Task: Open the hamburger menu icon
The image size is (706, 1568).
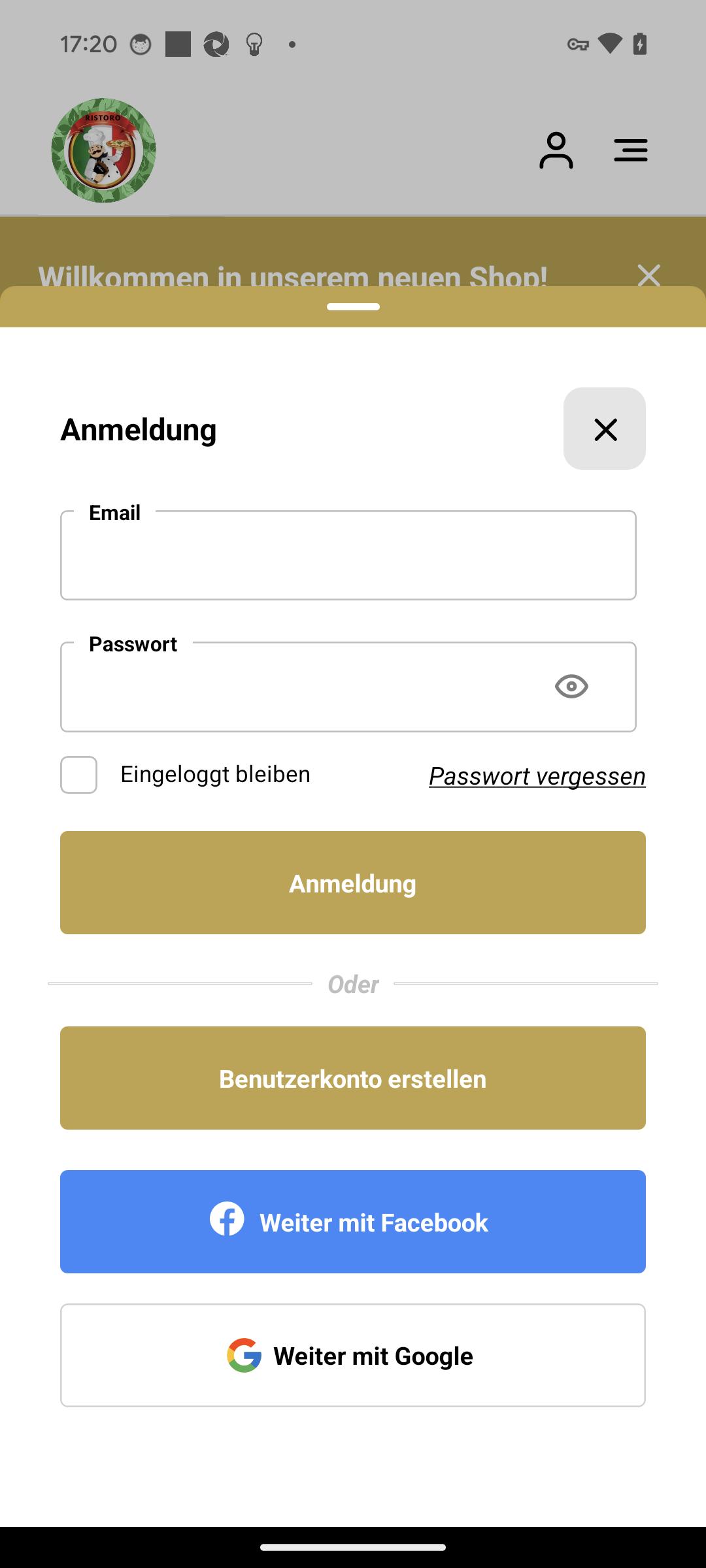Action: tap(631, 150)
